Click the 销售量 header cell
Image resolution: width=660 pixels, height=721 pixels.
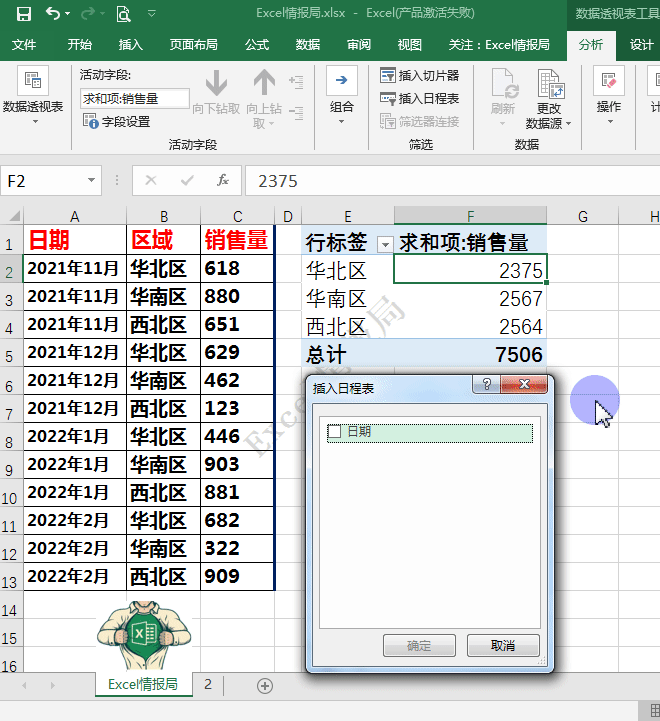237,240
